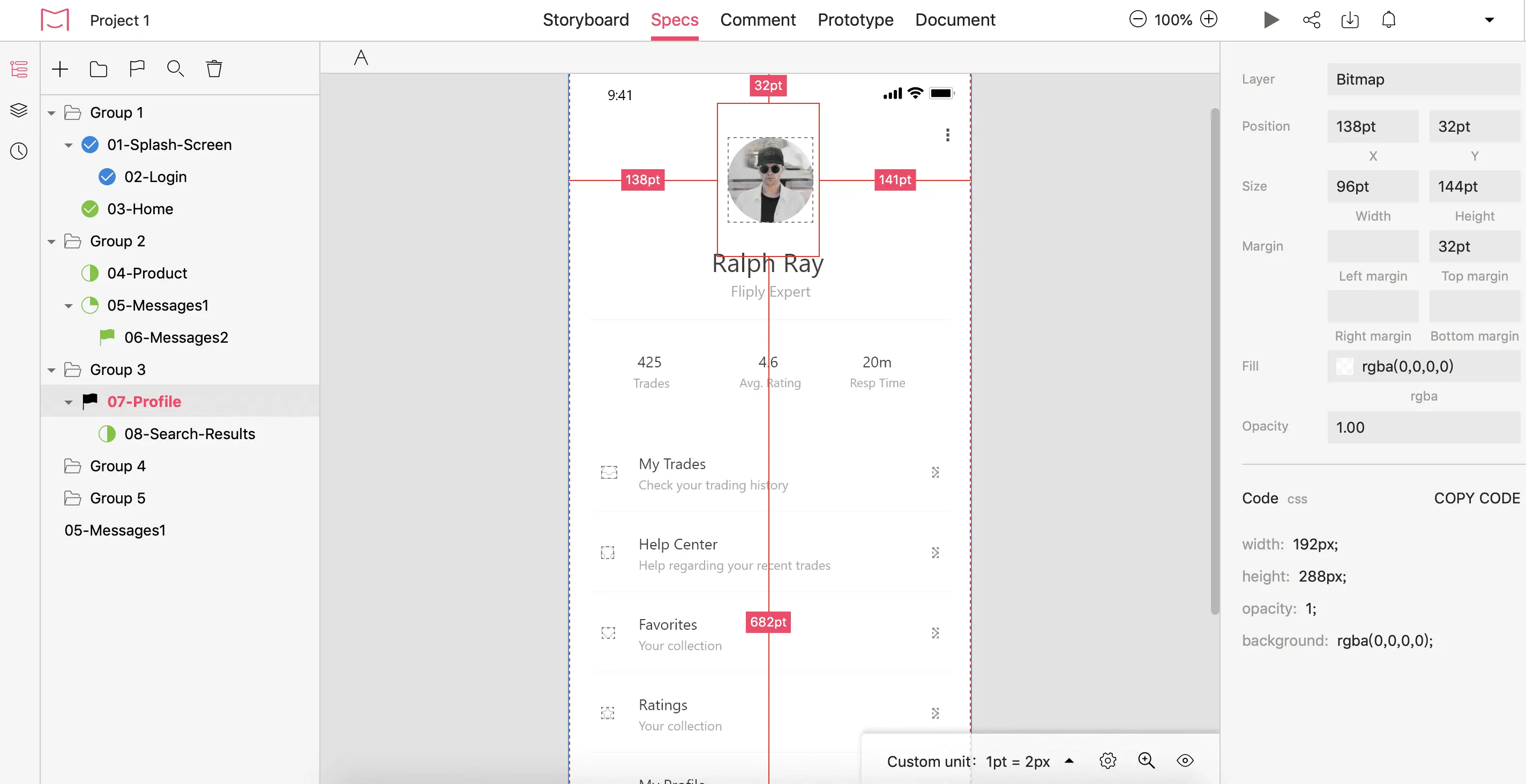Click the download icon in top bar
This screenshot has height=784, width=1526.
pyautogui.click(x=1350, y=20)
